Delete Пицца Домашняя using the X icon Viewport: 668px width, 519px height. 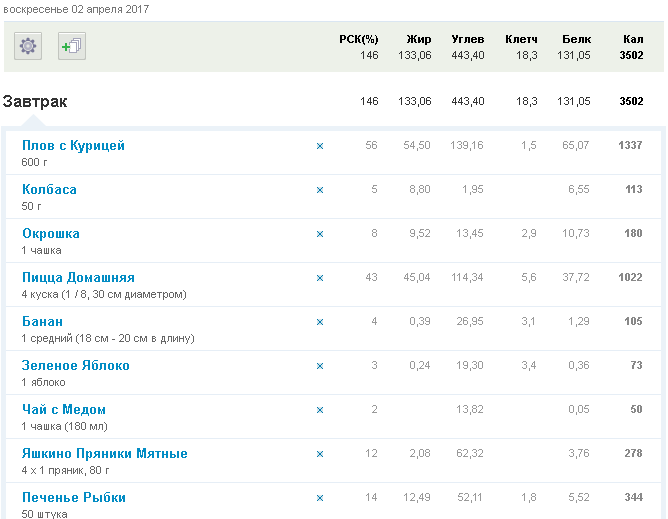[x=320, y=278]
